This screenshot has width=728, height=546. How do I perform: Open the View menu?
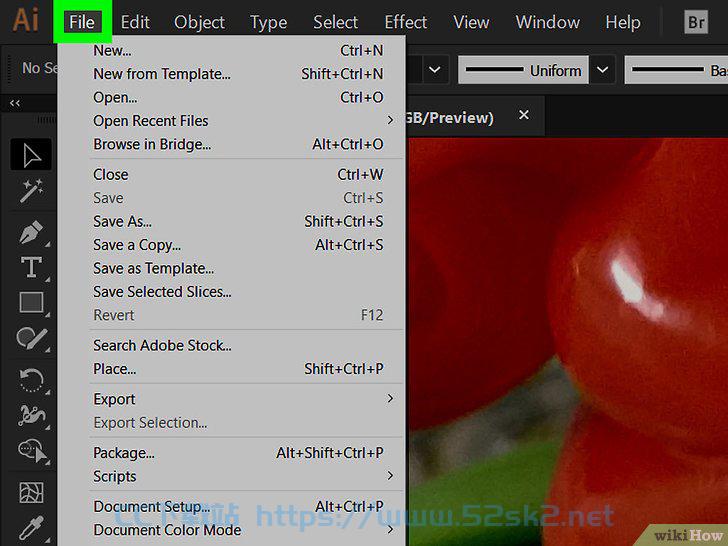[471, 22]
